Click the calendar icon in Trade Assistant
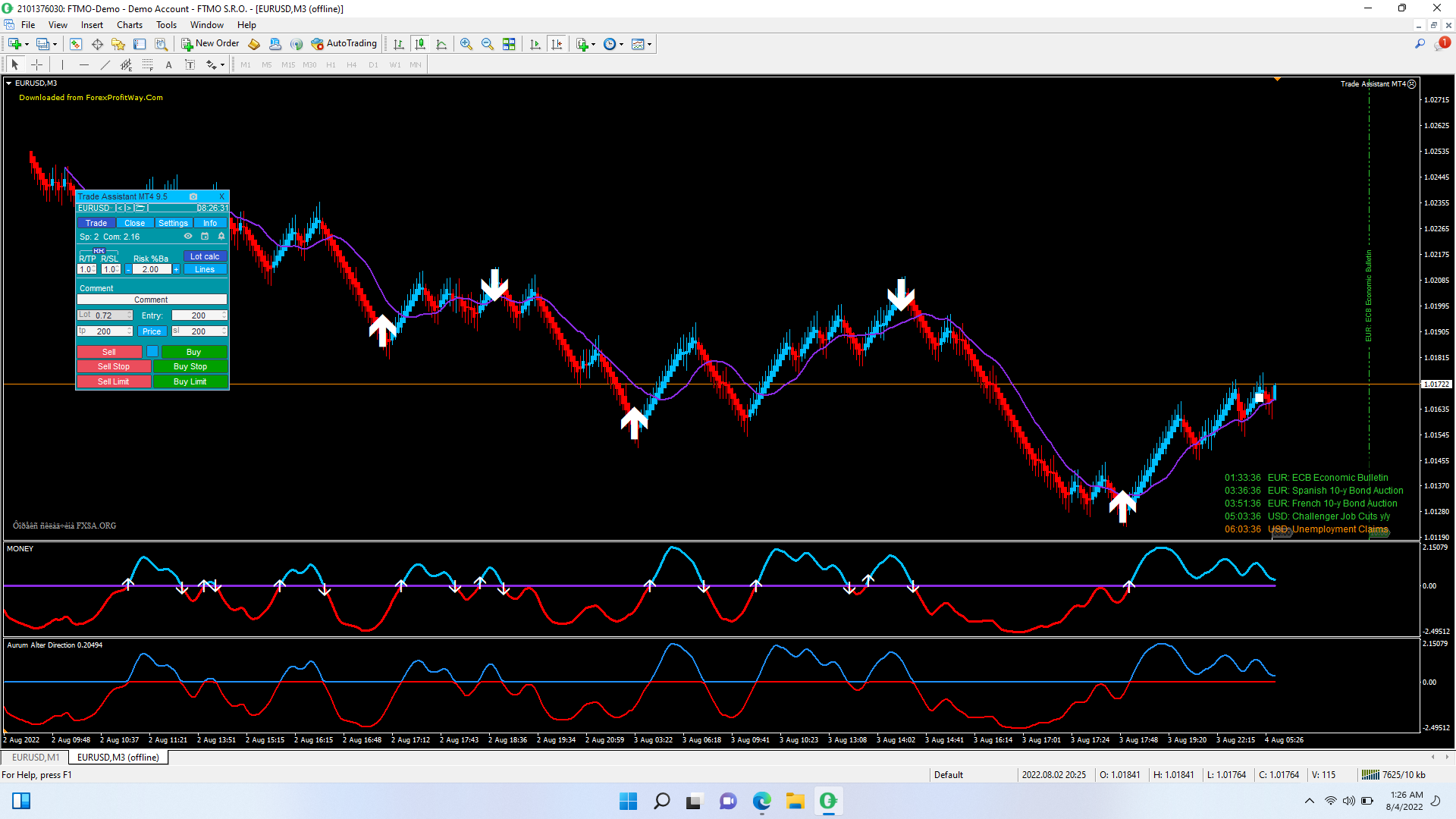1456x819 pixels. coord(205,237)
